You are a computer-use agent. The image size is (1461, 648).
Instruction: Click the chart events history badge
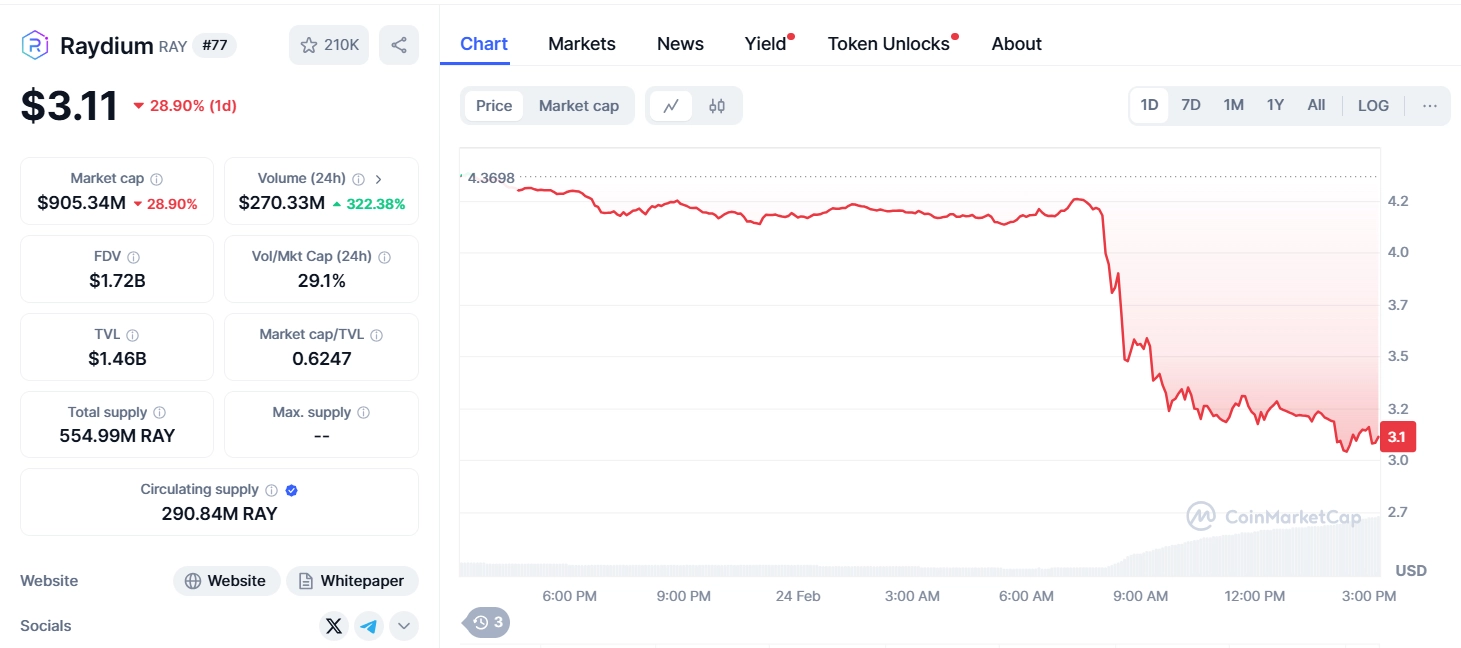point(488,622)
